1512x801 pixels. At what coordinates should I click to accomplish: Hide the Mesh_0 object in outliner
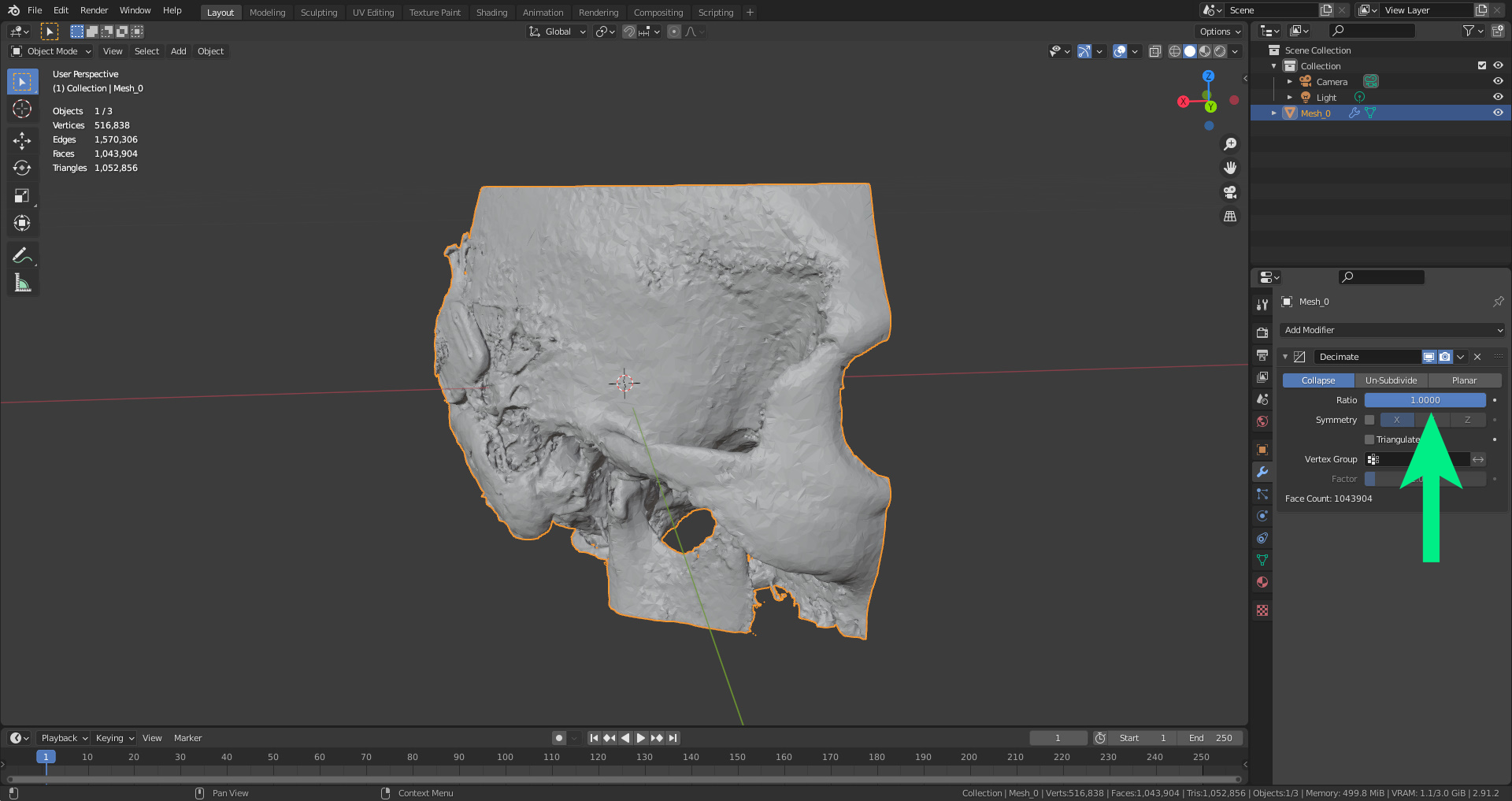1498,113
